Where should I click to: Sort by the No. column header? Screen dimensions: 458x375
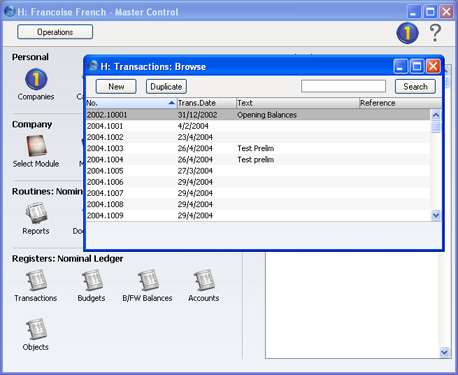click(131, 103)
